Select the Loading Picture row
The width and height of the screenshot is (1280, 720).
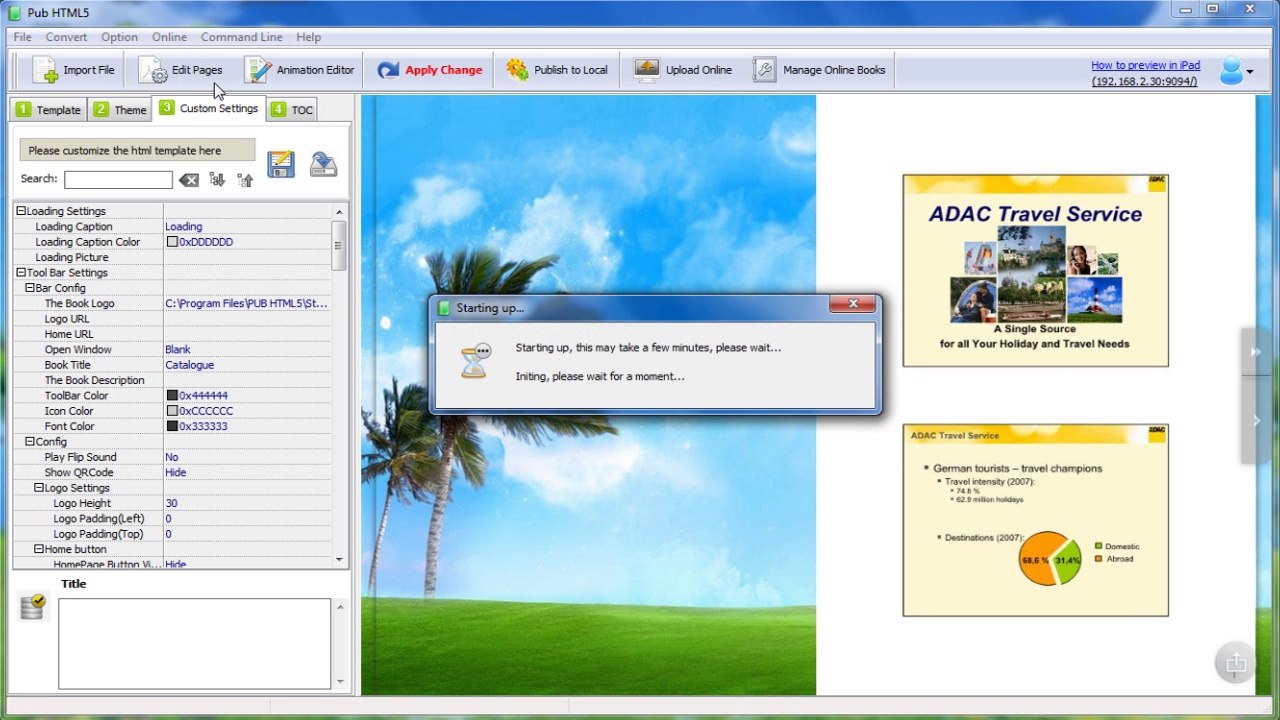coord(172,258)
